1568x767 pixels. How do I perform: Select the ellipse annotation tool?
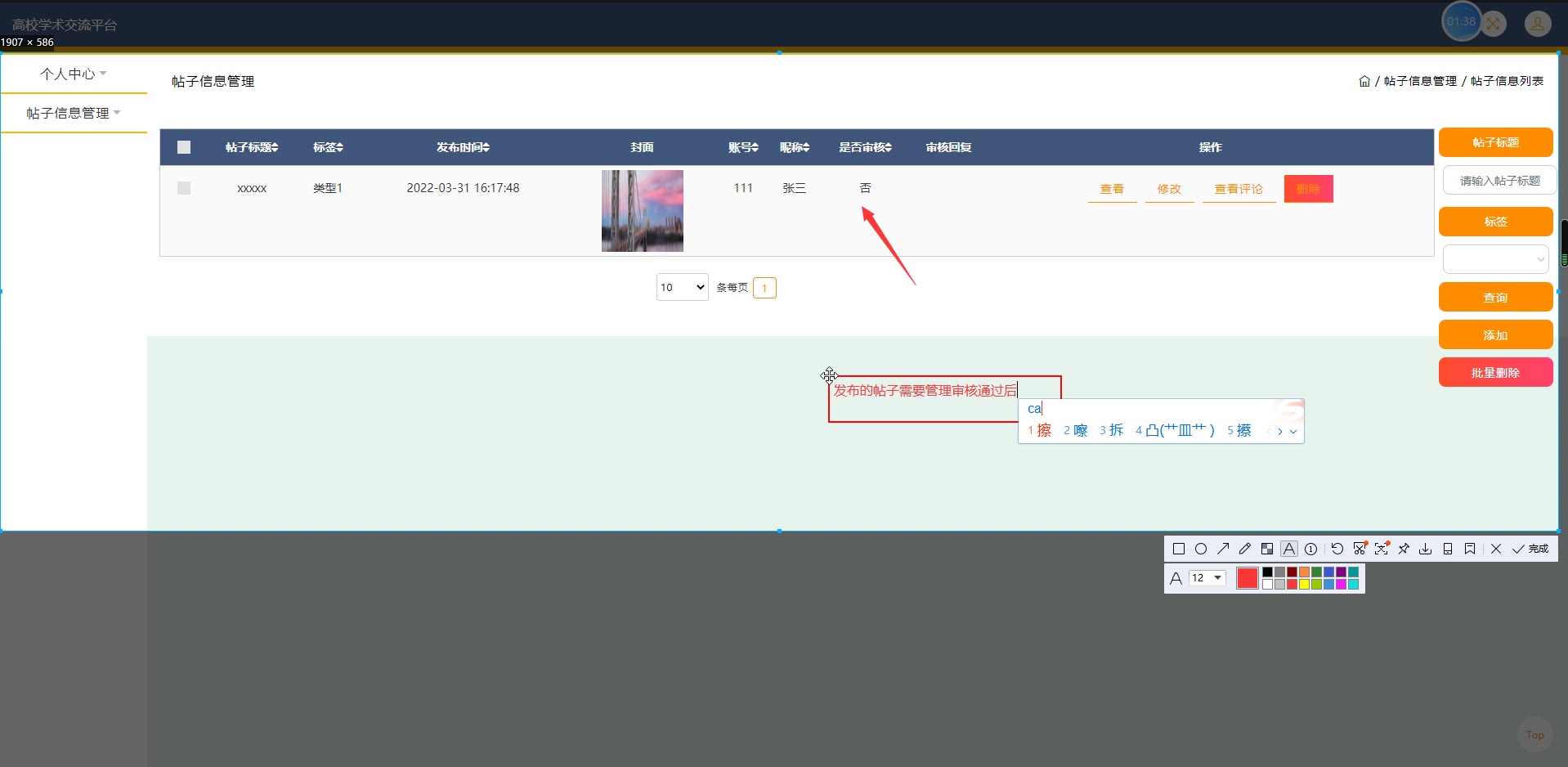pyautogui.click(x=1201, y=549)
